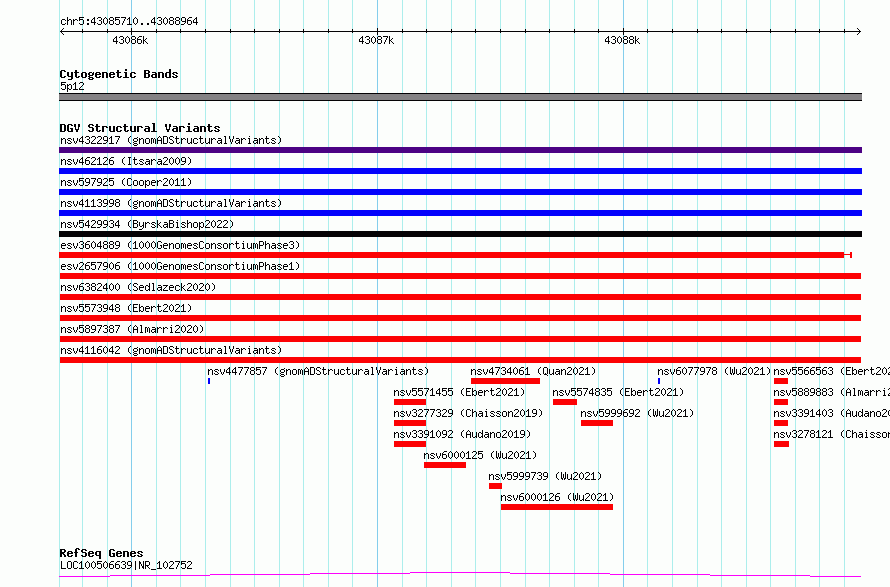Open nsv6077978 (Wu2021) label
This screenshot has height=587, width=890.
714,371
